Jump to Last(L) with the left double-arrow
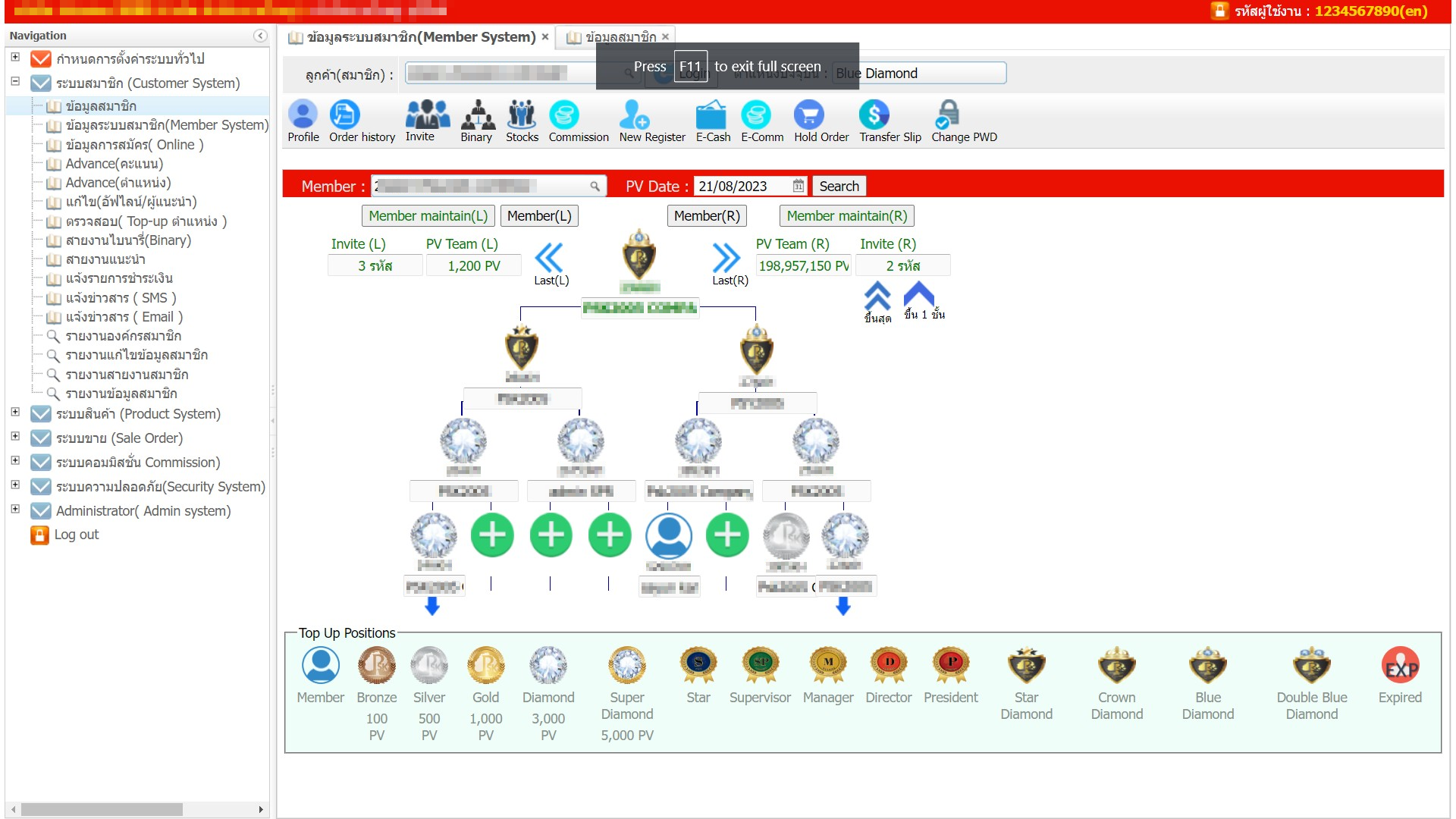Image resolution: width=1456 pixels, height=819 pixels. [x=549, y=258]
